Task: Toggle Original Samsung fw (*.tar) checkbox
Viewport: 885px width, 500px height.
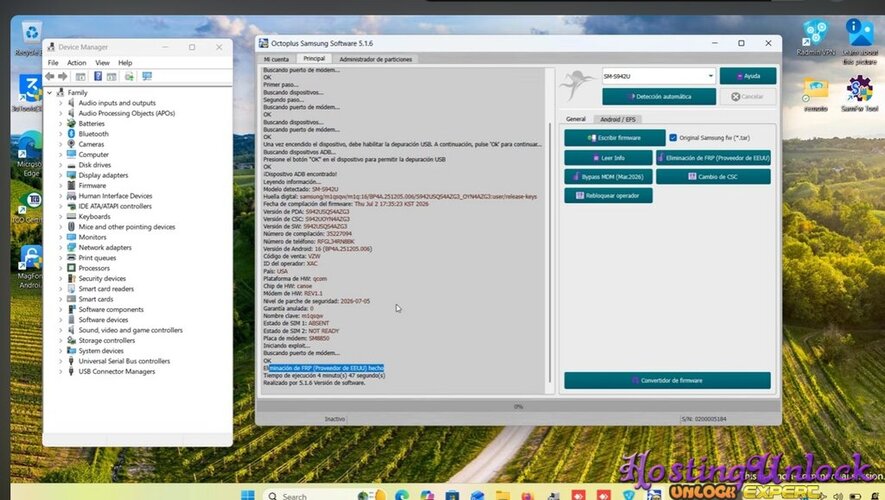Action: click(673, 138)
